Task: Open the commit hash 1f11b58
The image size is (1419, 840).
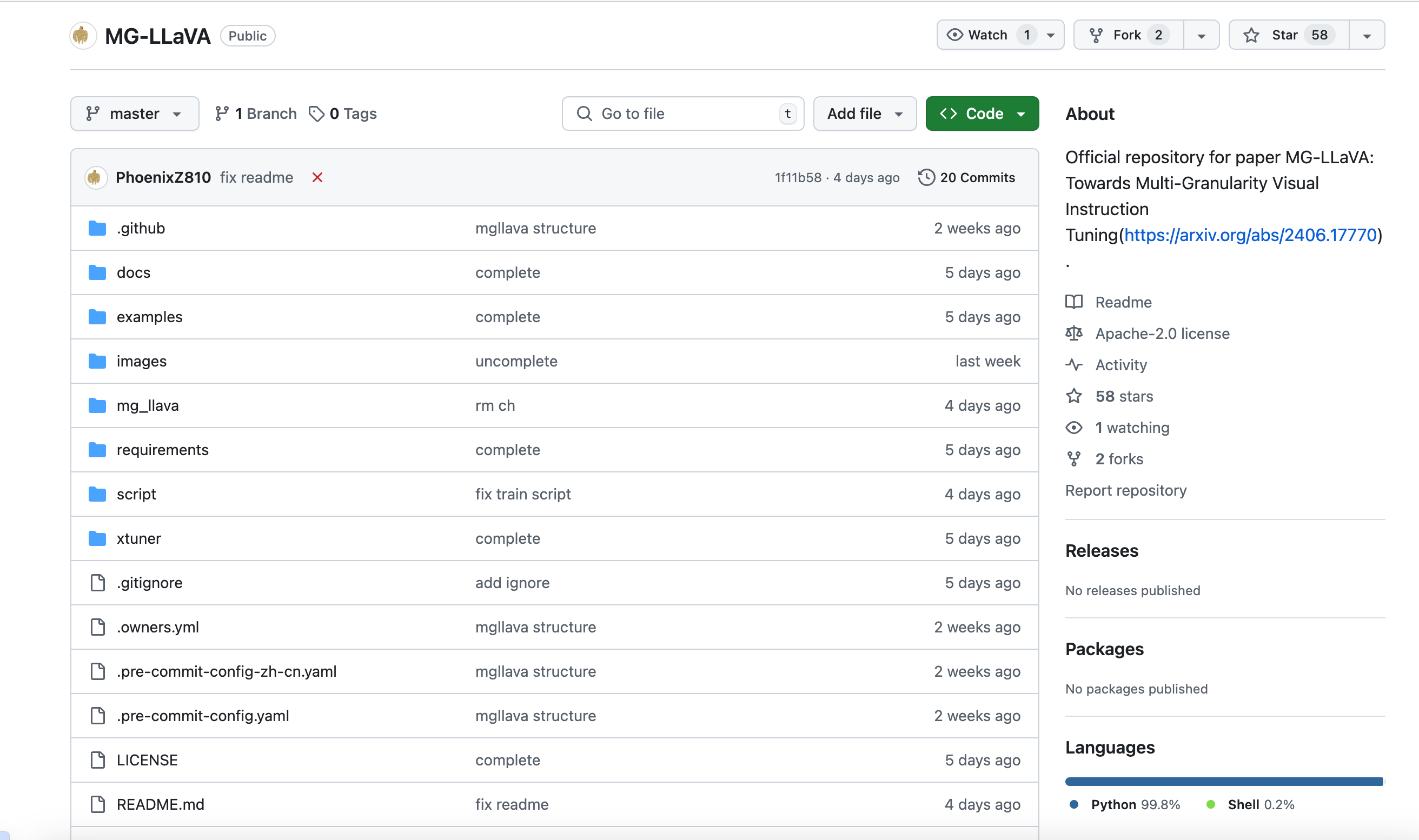Action: coord(797,178)
